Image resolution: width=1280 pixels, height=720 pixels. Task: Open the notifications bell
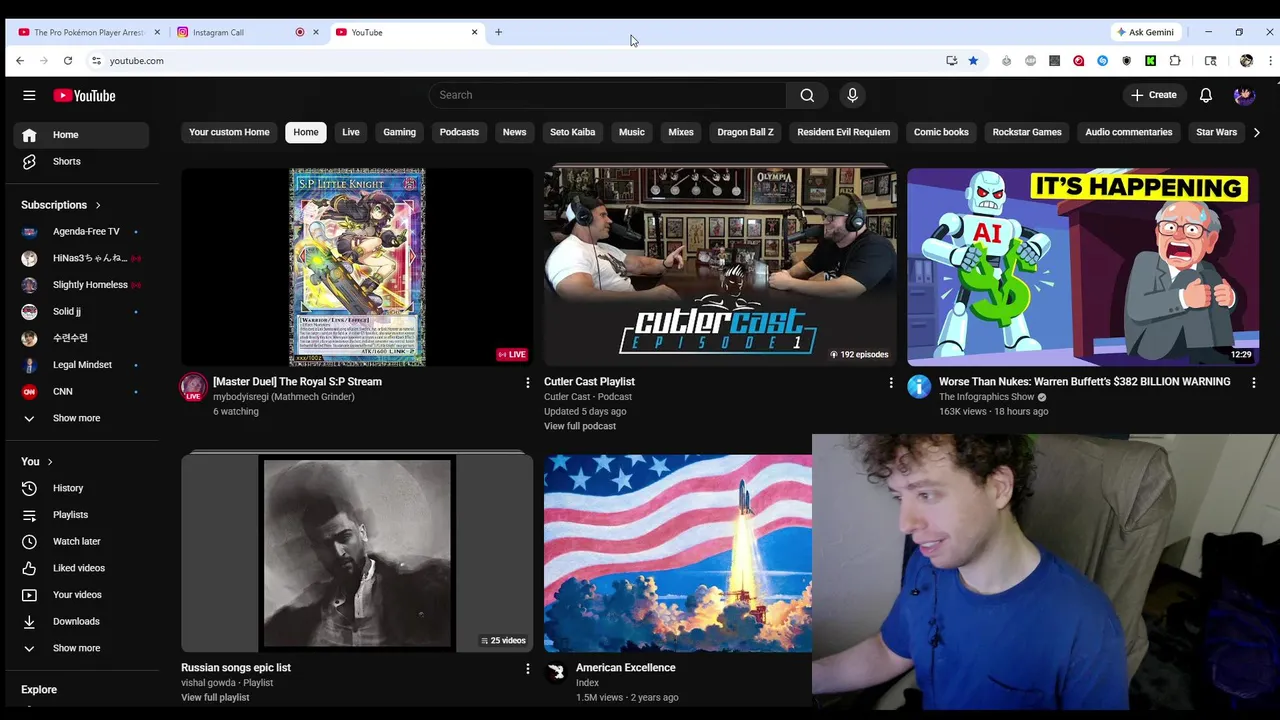(1206, 95)
